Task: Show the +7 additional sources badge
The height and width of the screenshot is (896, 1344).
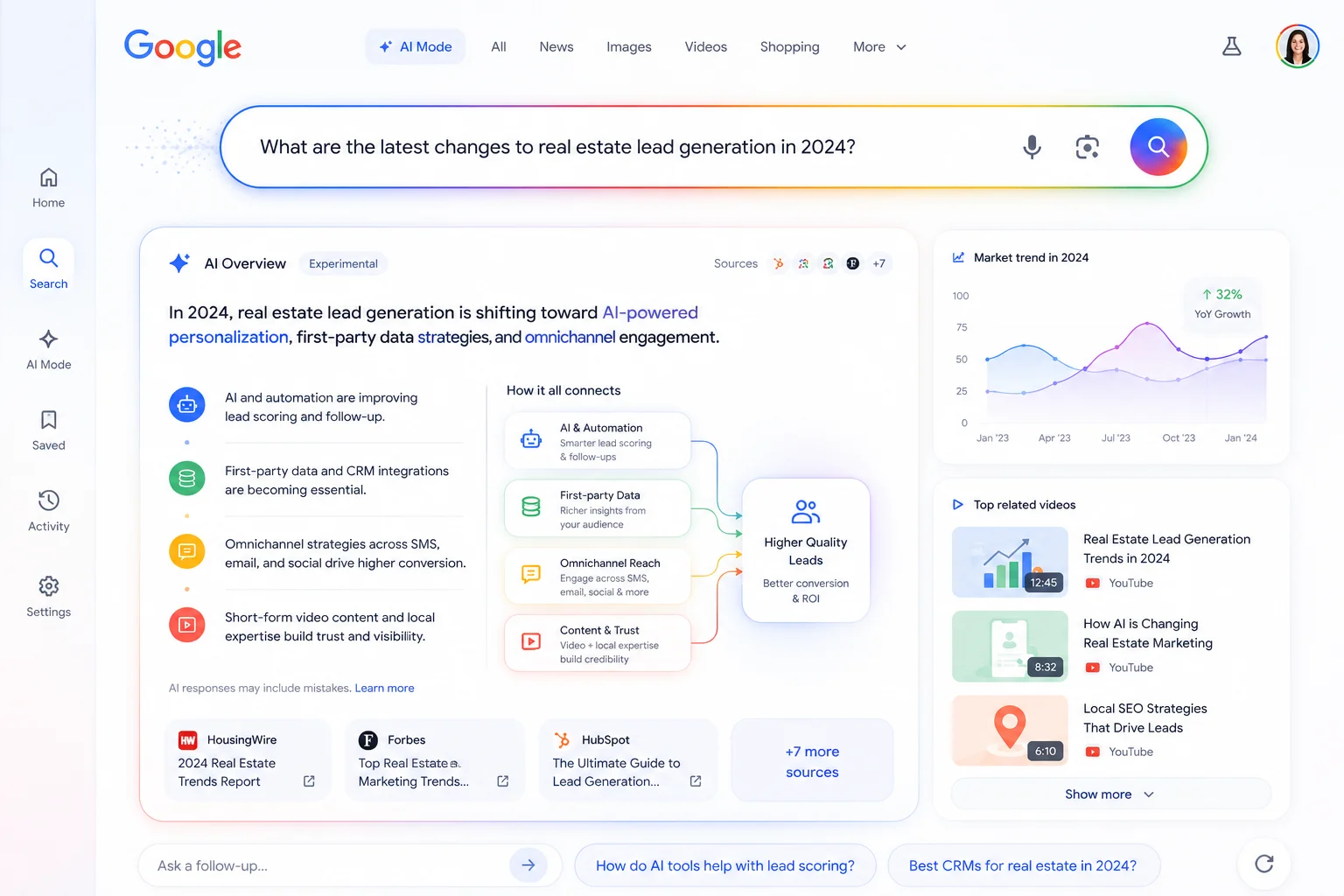Action: [x=878, y=263]
